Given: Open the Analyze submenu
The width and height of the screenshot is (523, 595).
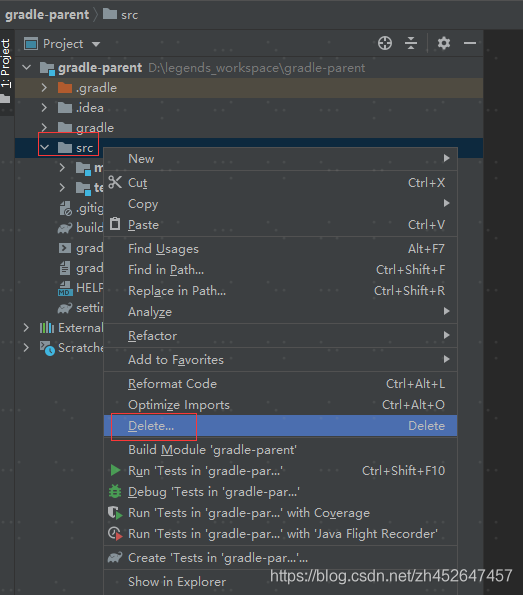Looking at the screenshot, I should pyautogui.click(x=280, y=312).
